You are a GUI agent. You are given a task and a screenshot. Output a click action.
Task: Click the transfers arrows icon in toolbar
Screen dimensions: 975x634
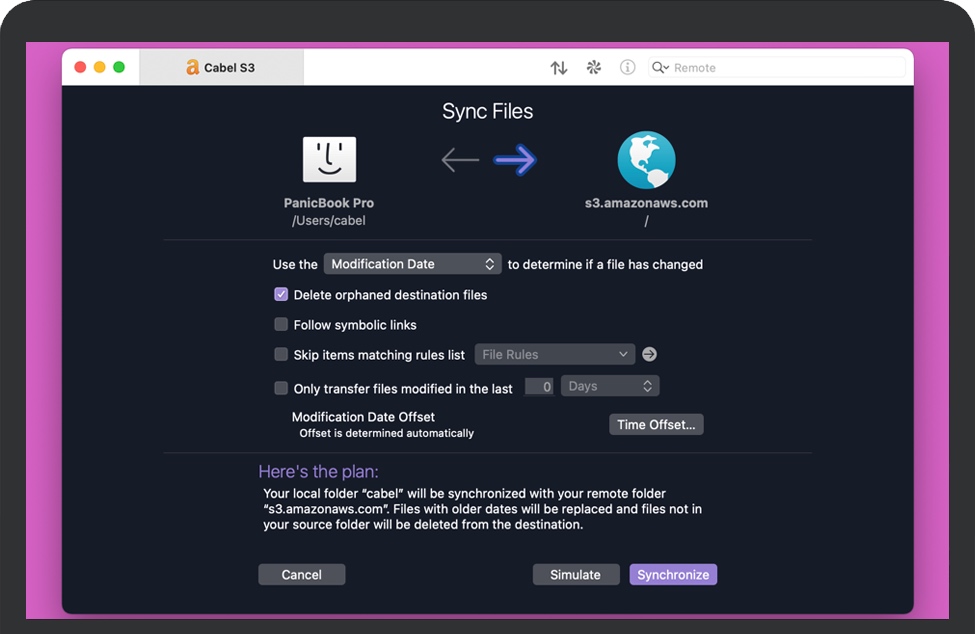click(x=559, y=68)
